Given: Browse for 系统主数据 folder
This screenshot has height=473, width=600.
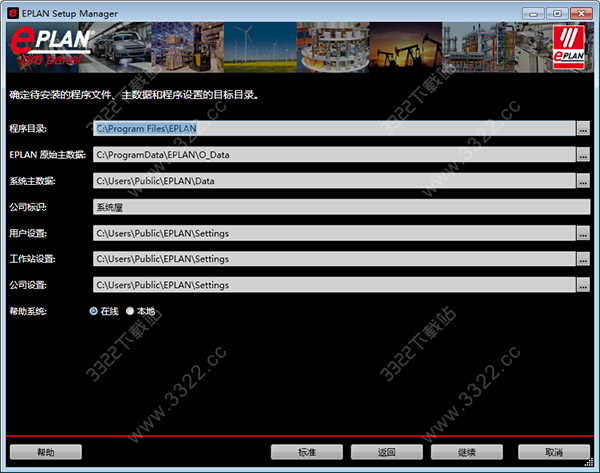Looking at the screenshot, I should tap(583, 181).
